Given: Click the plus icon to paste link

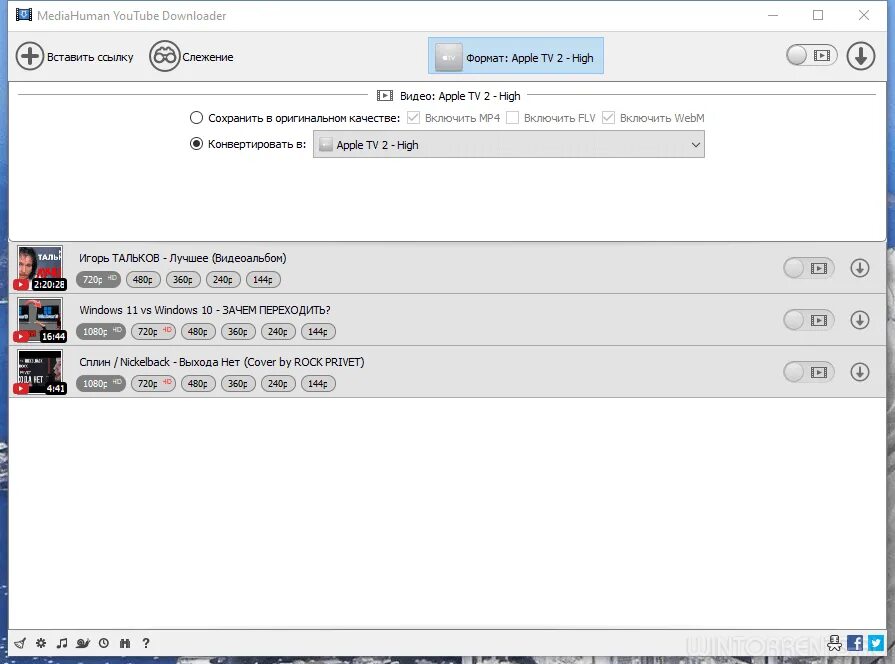Looking at the screenshot, I should tap(30, 57).
